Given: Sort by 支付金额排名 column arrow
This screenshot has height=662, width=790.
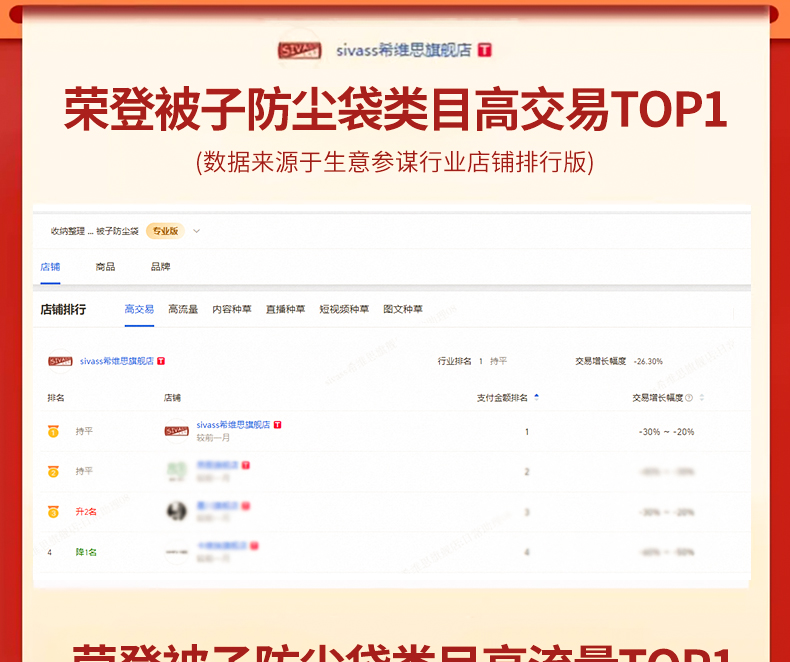Looking at the screenshot, I should pyautogui.click(x=537, y=398).
